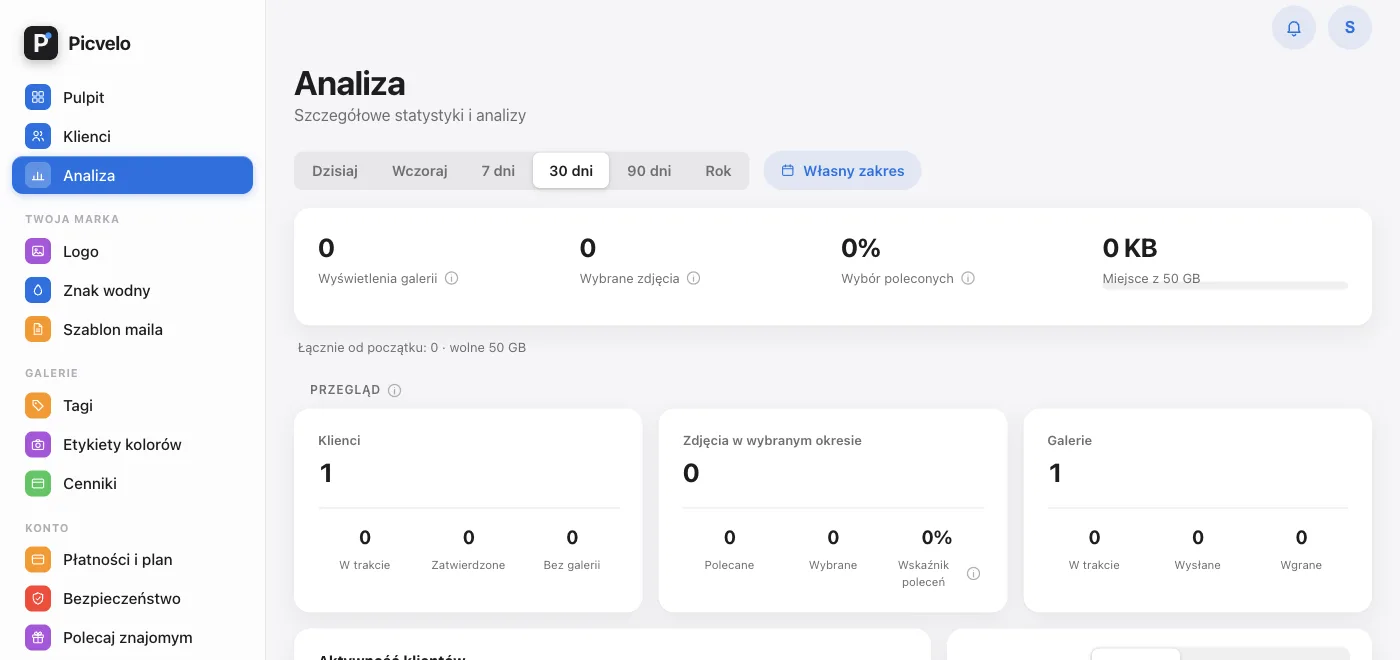
Task: Select the Dzisiaj time range
Action: (335, 170)
